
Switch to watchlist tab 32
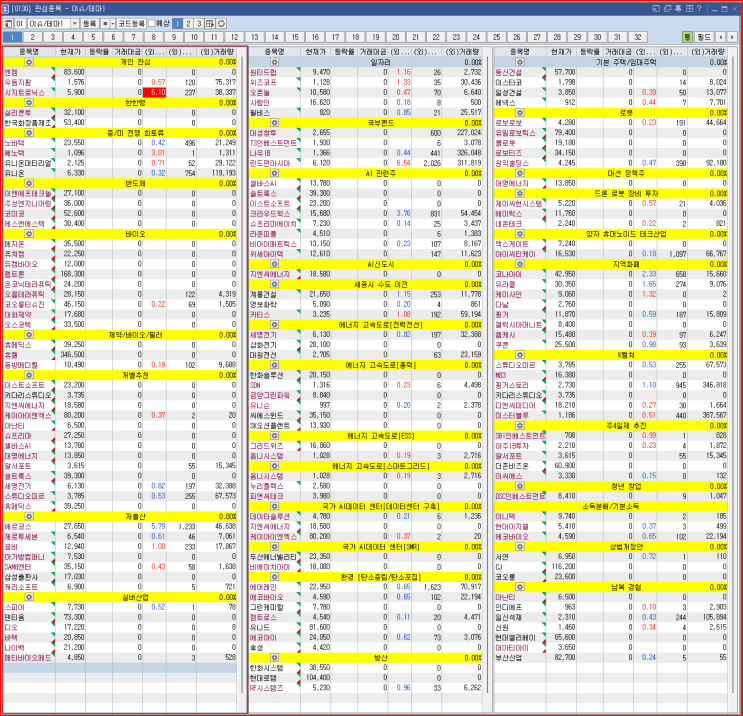(x=638, y=37)
